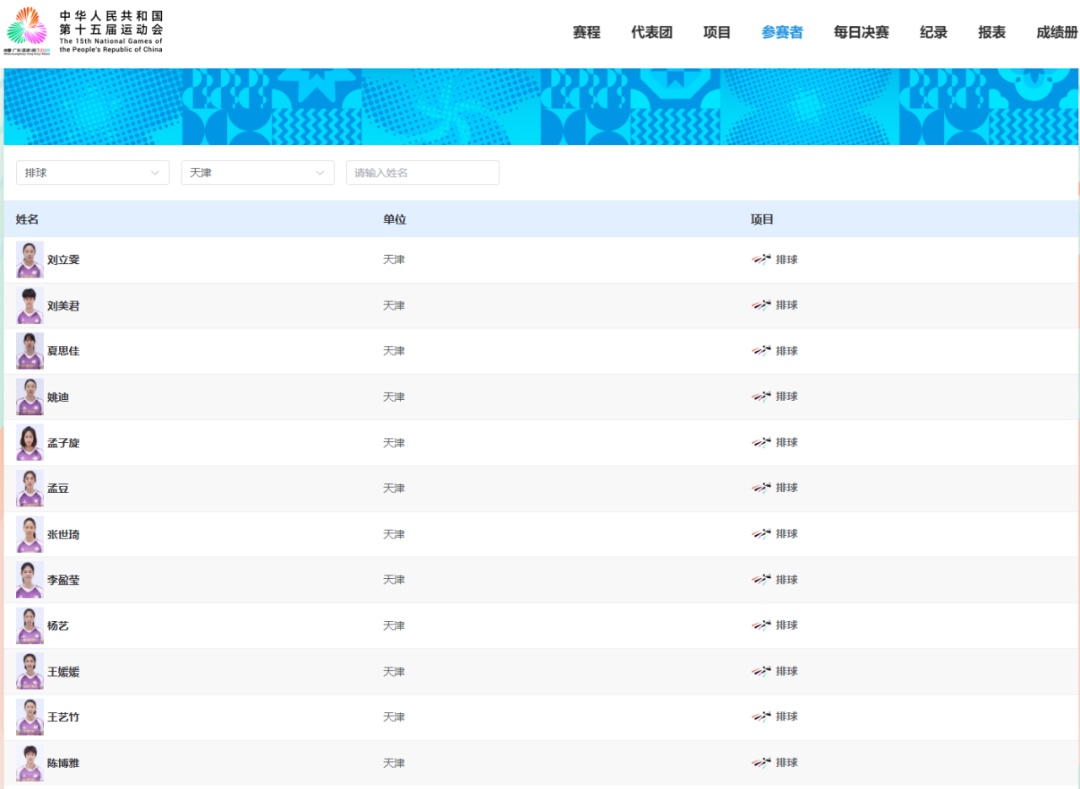This screenshot has height=789, width=1080.
Task: Open the 成绩册 results book
Action: [x=1056, y=32]
